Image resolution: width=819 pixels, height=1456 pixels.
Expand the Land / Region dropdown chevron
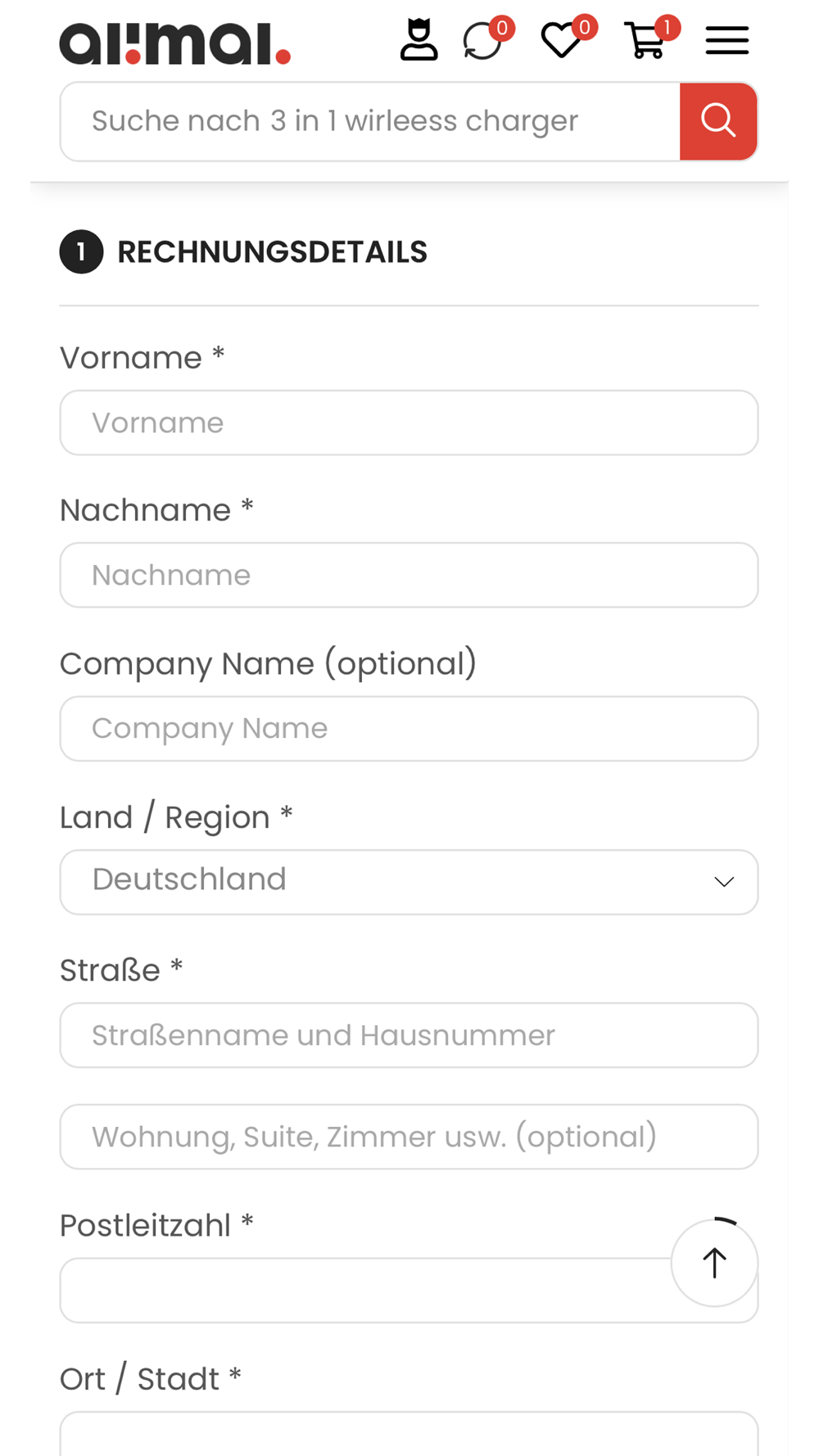pyautogui.click(x=724, y=882)
